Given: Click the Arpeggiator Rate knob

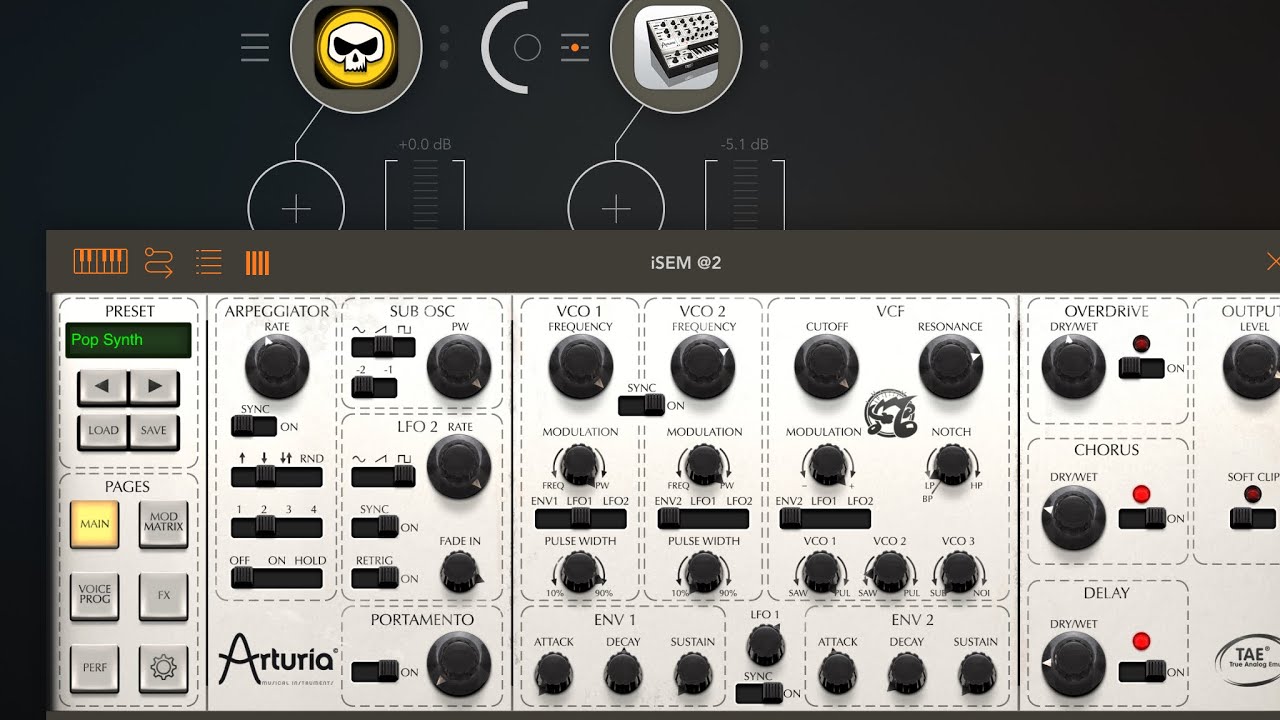Looking at the screenshot, I should point(276,367).
